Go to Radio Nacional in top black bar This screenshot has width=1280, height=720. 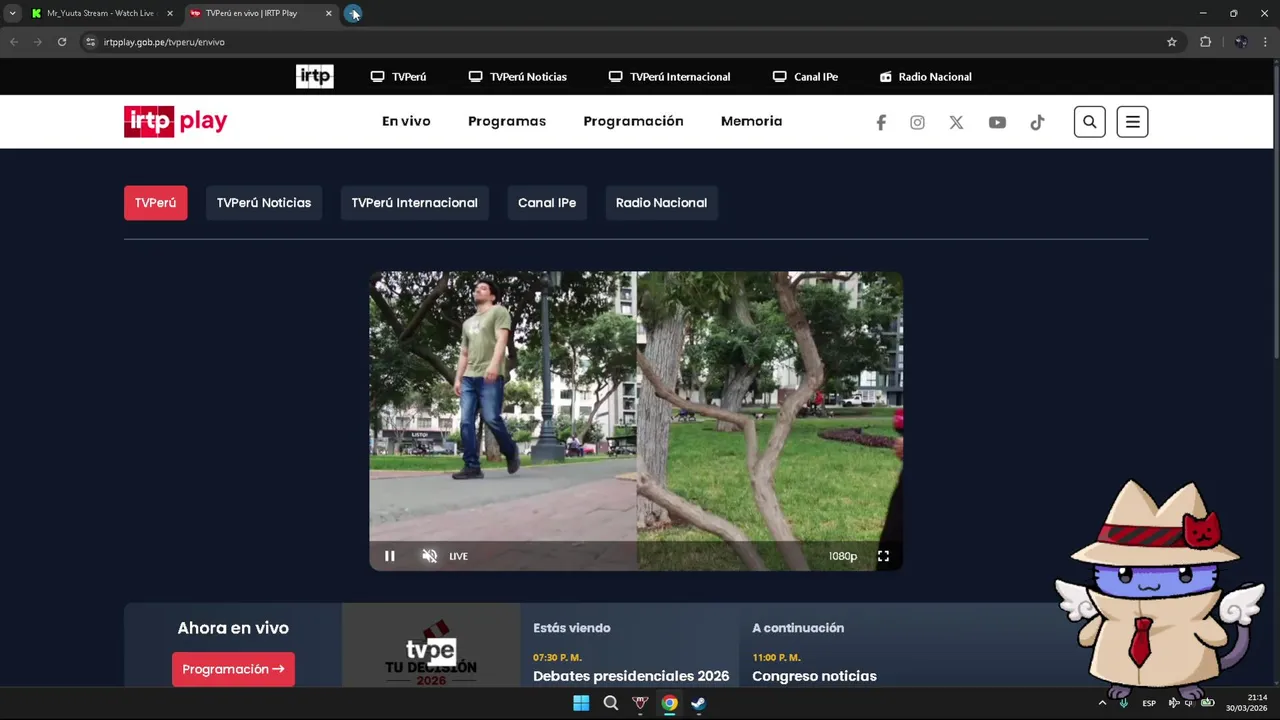click(x=925, y=77)
